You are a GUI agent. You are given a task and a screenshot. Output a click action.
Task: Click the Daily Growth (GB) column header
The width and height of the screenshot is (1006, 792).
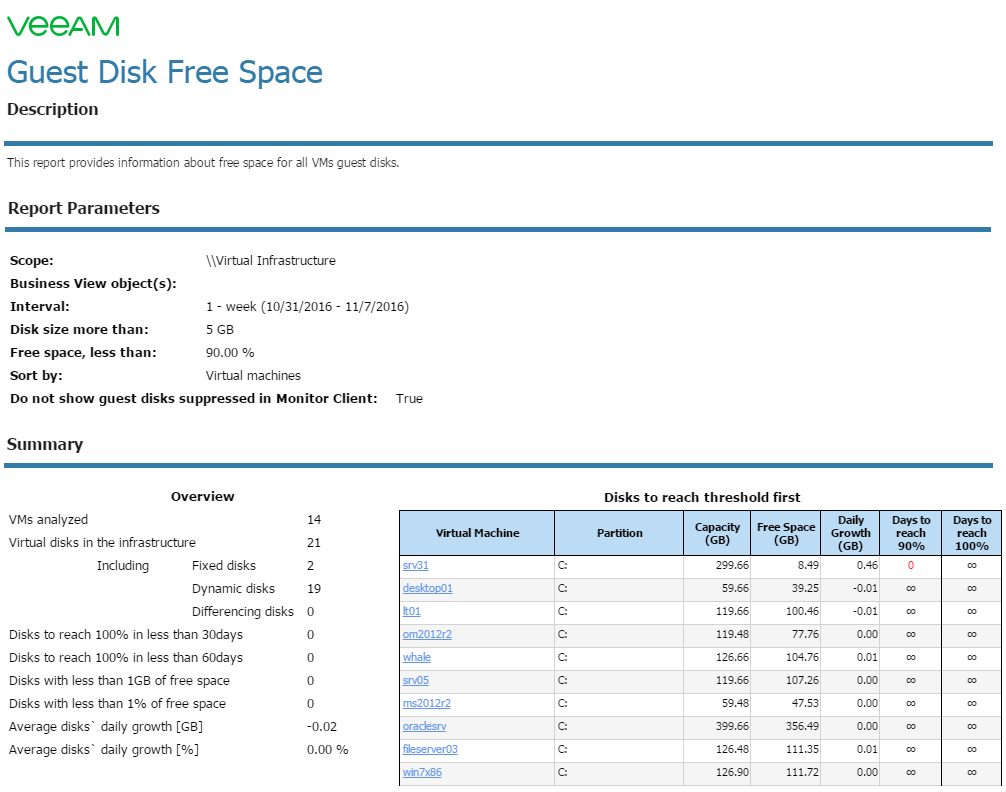pyautogui.click(x=850, y=533)
